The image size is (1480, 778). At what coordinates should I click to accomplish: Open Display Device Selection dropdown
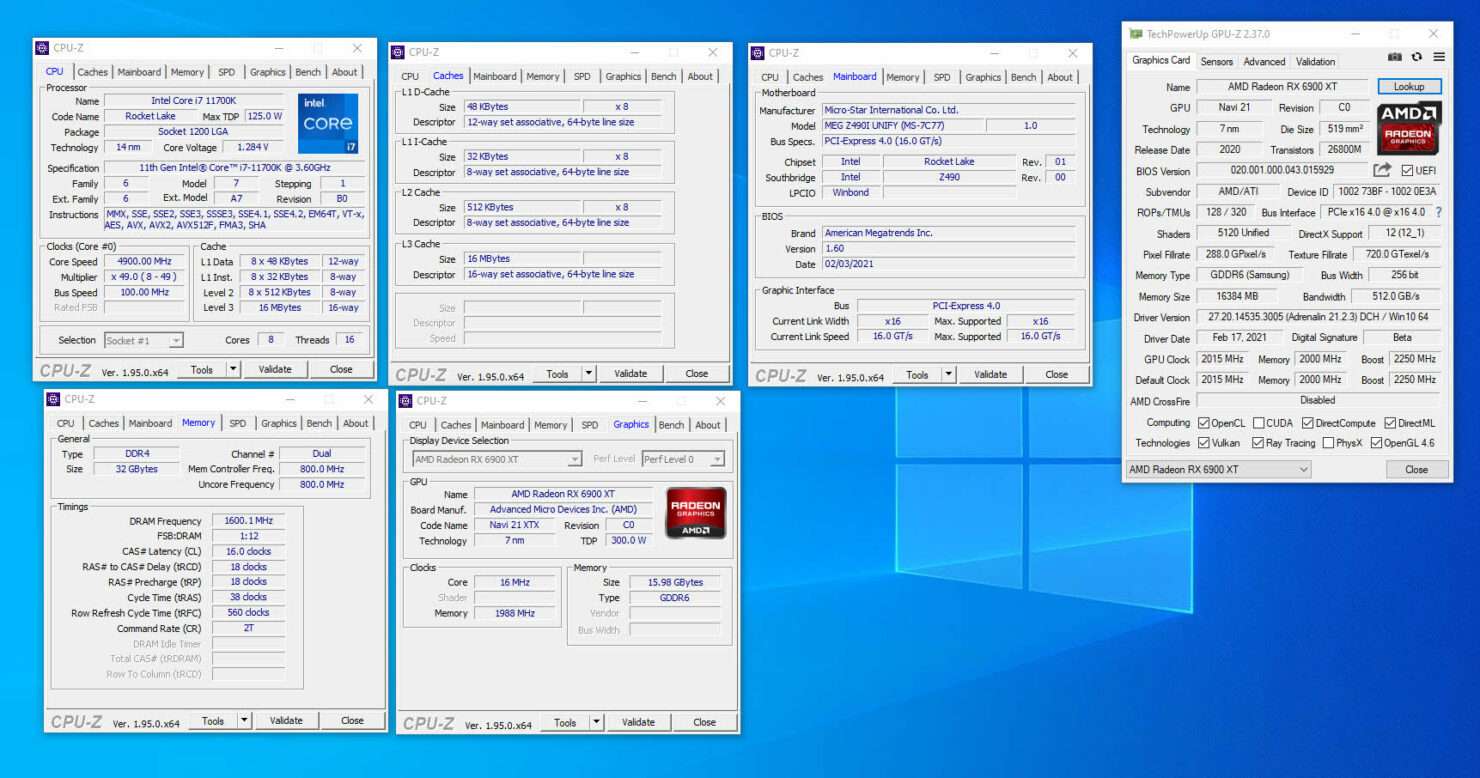[497, 459]
